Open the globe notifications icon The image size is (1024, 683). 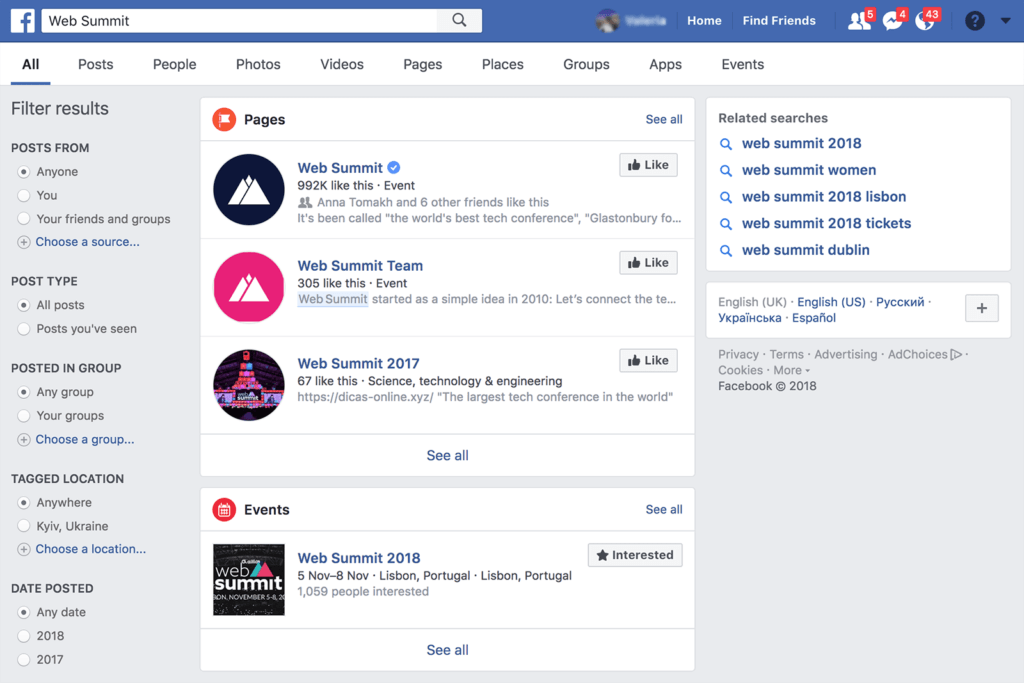(x=924, y=21)
